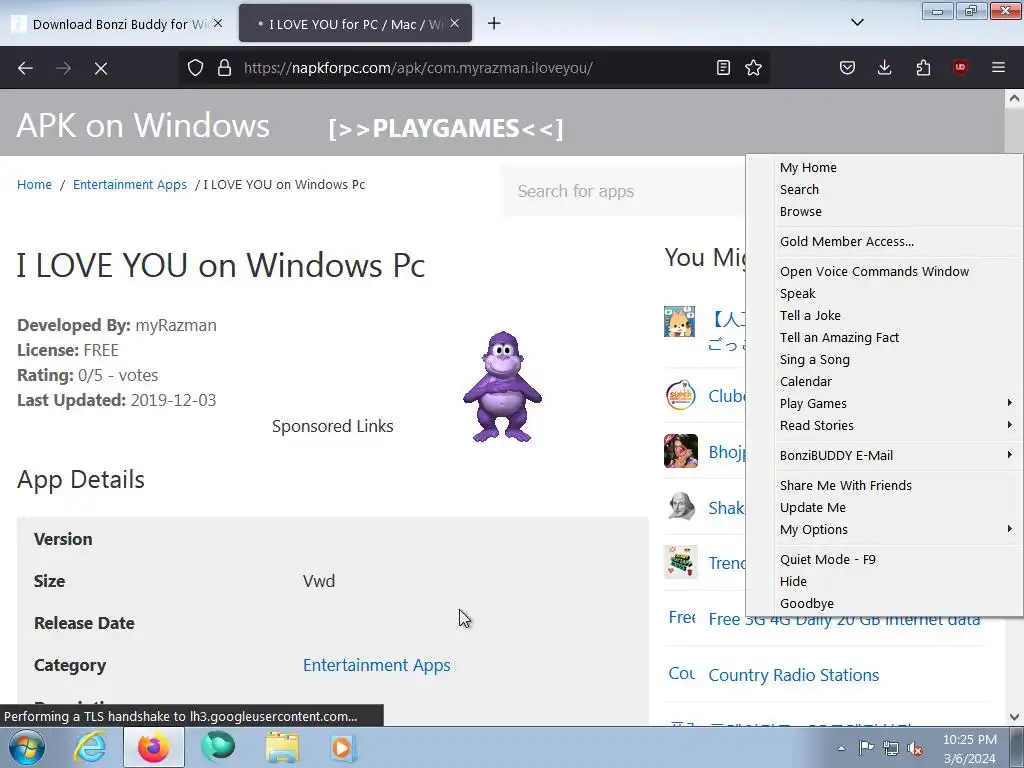The width and height of the screenshot is (1024, 768).
Task: Switch to the Download Bonzi Buddy tab
Action: click(x=120, y=24)
